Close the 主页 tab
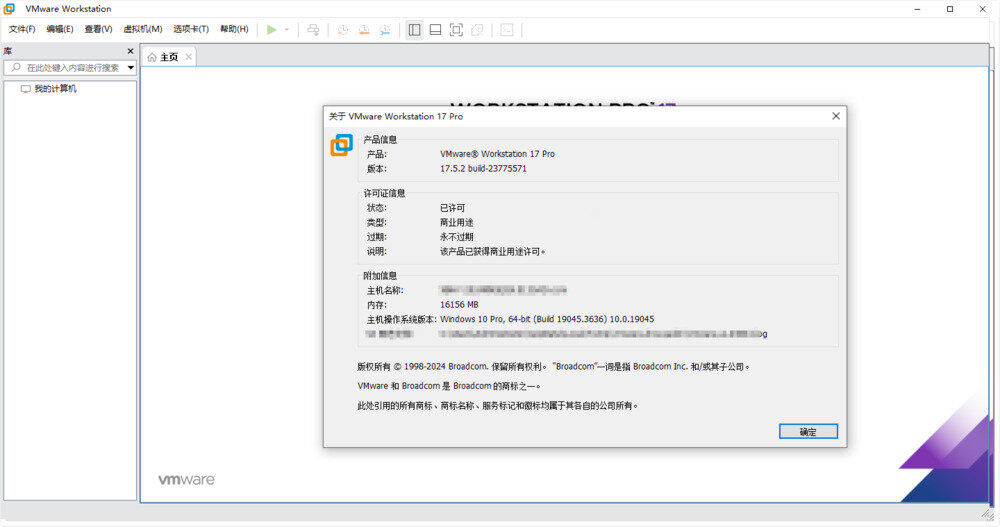 click(188, 57)
